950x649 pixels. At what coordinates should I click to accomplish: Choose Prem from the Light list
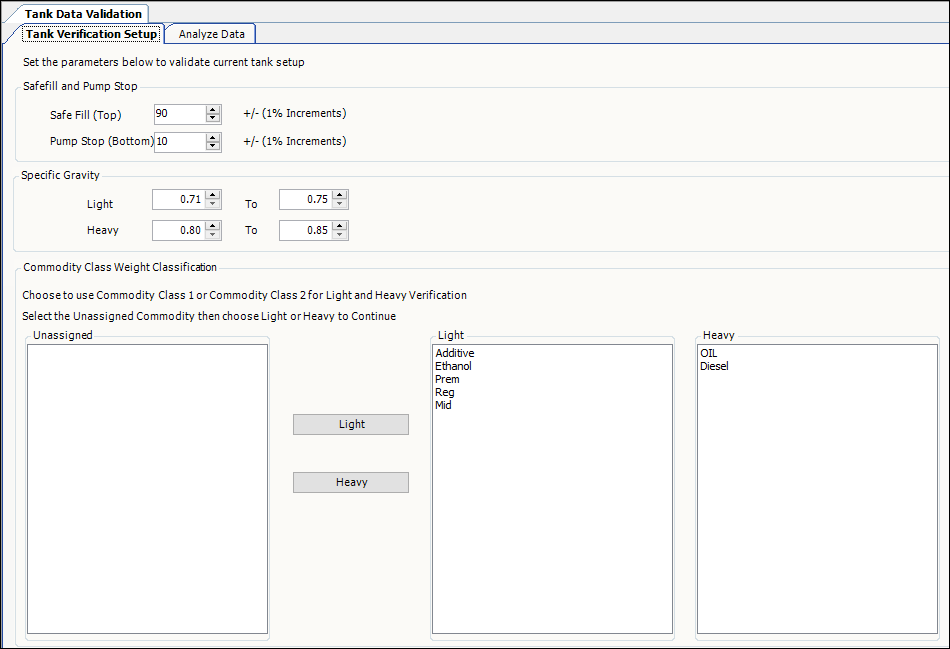coord(447,379)
